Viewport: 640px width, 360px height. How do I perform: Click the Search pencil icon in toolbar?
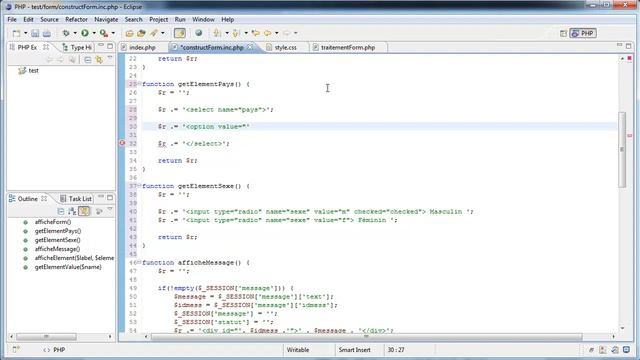[153, 33]
